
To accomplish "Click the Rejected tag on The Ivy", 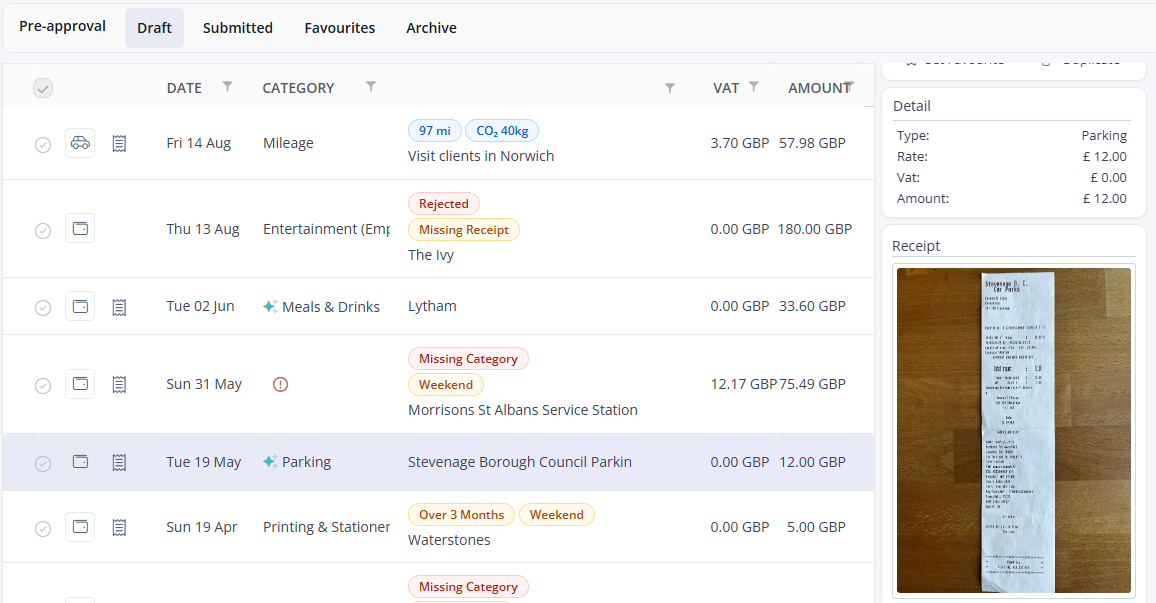I will click(x=444, y=203).
